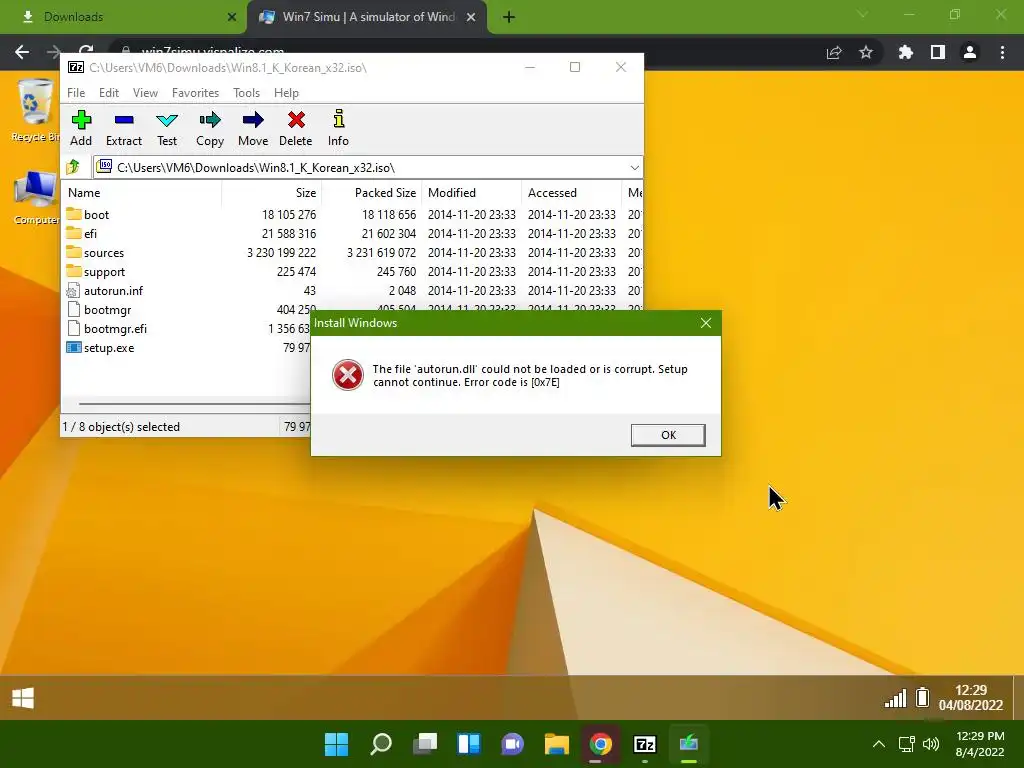Open the browser extensions puzzle icon

[x=905, y=52]
